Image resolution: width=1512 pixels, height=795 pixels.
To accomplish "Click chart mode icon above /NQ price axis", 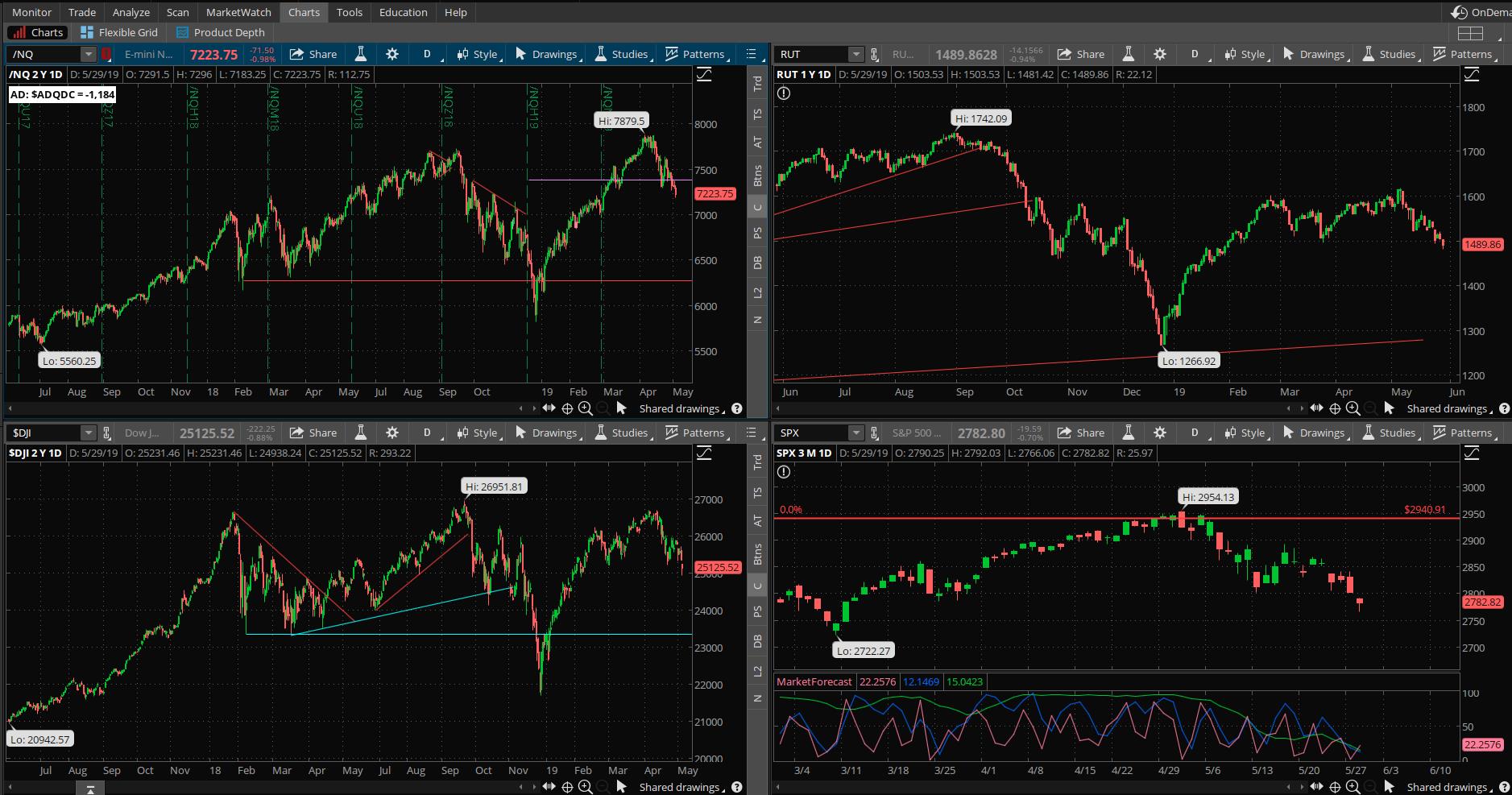I will click(704, 74).
